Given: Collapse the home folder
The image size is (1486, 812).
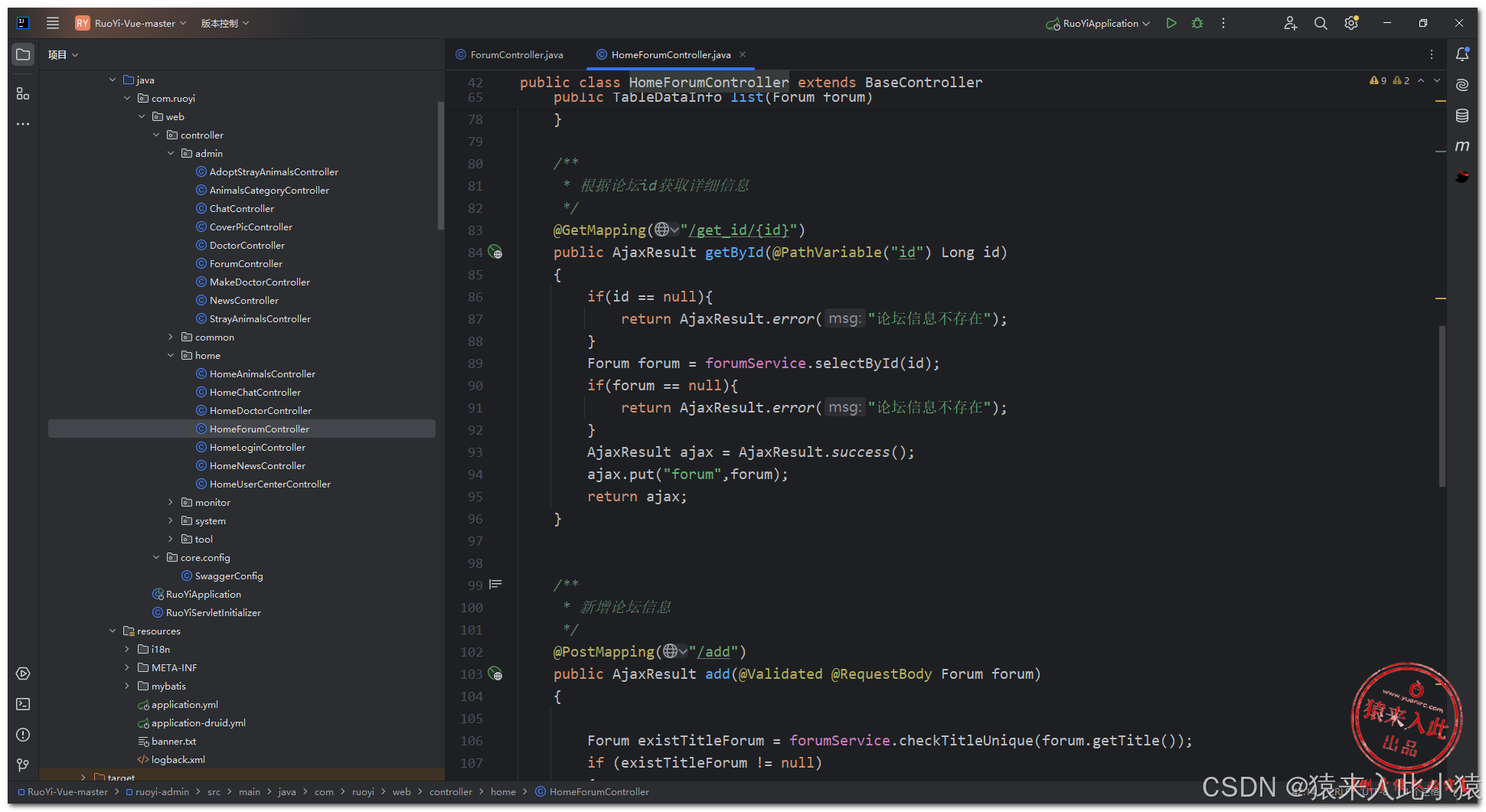Looking at the screenshot, I should tap(171, 355).
